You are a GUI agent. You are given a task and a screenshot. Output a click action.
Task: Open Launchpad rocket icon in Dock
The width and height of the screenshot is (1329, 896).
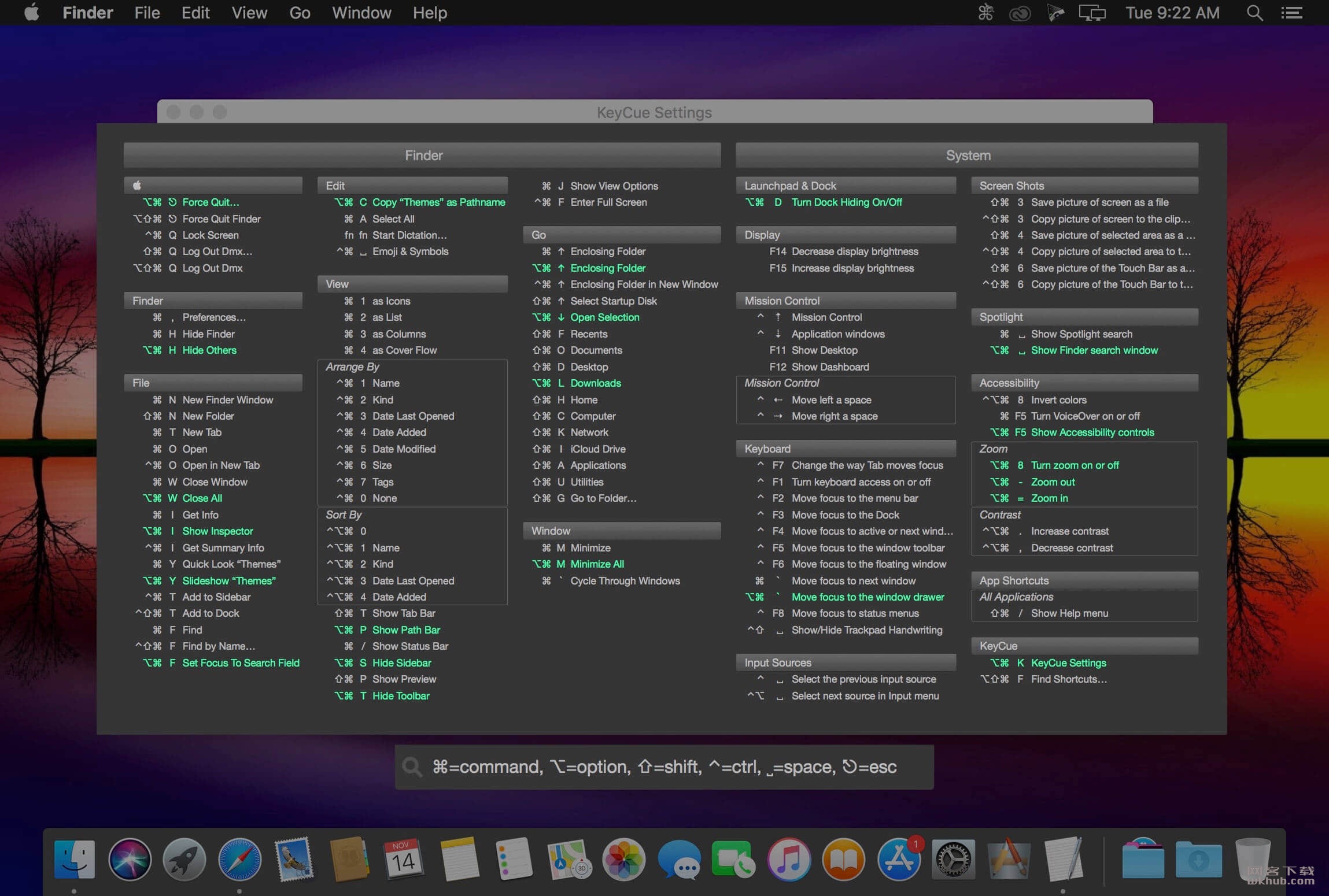coord(184,860)
